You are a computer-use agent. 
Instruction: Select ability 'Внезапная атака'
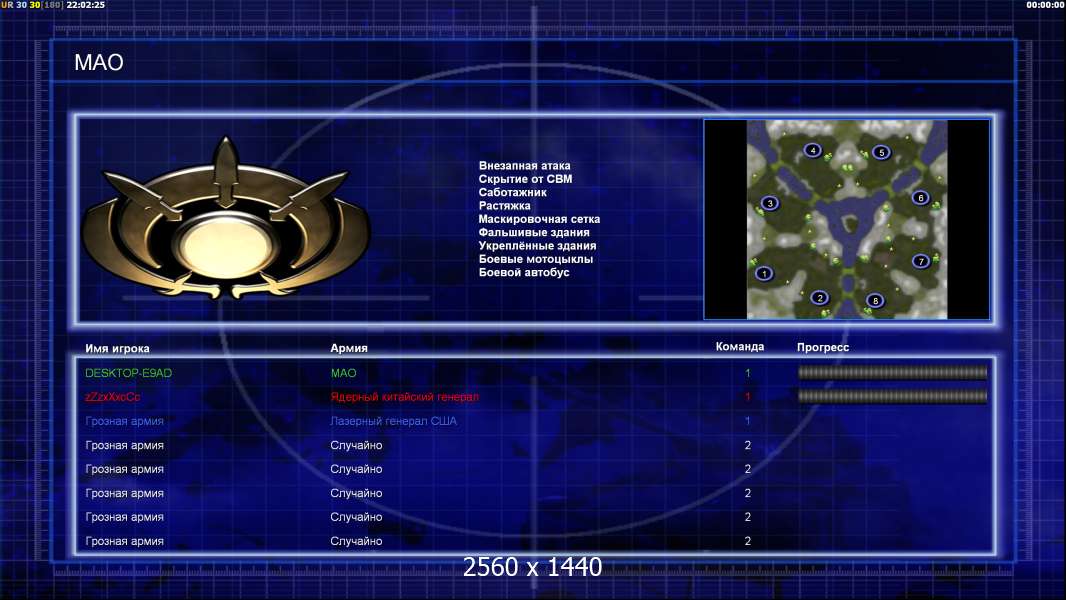pos(524,166)
